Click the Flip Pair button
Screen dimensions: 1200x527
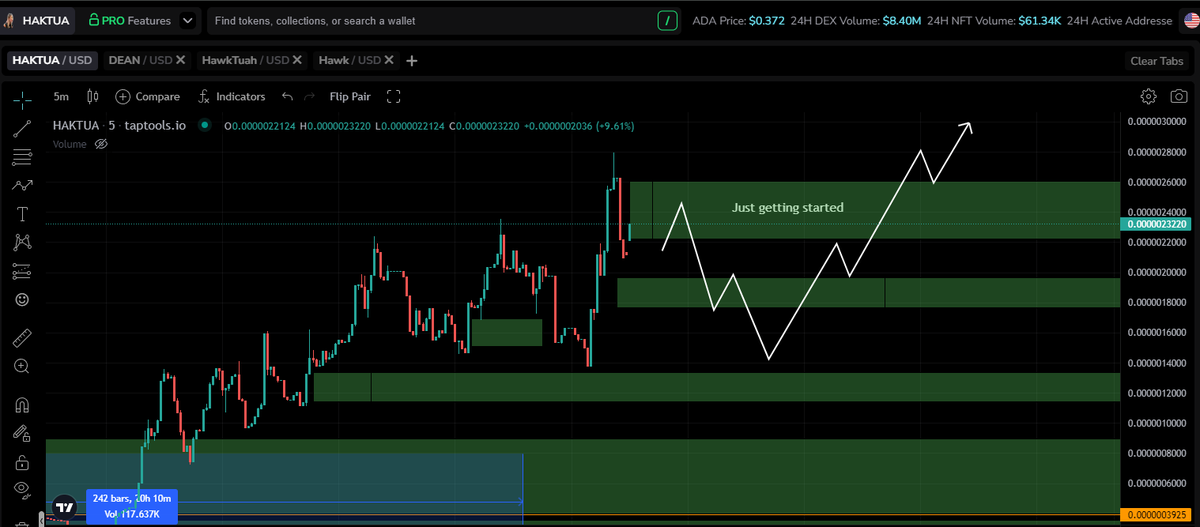pyautogui.click(x=350, y=97)
